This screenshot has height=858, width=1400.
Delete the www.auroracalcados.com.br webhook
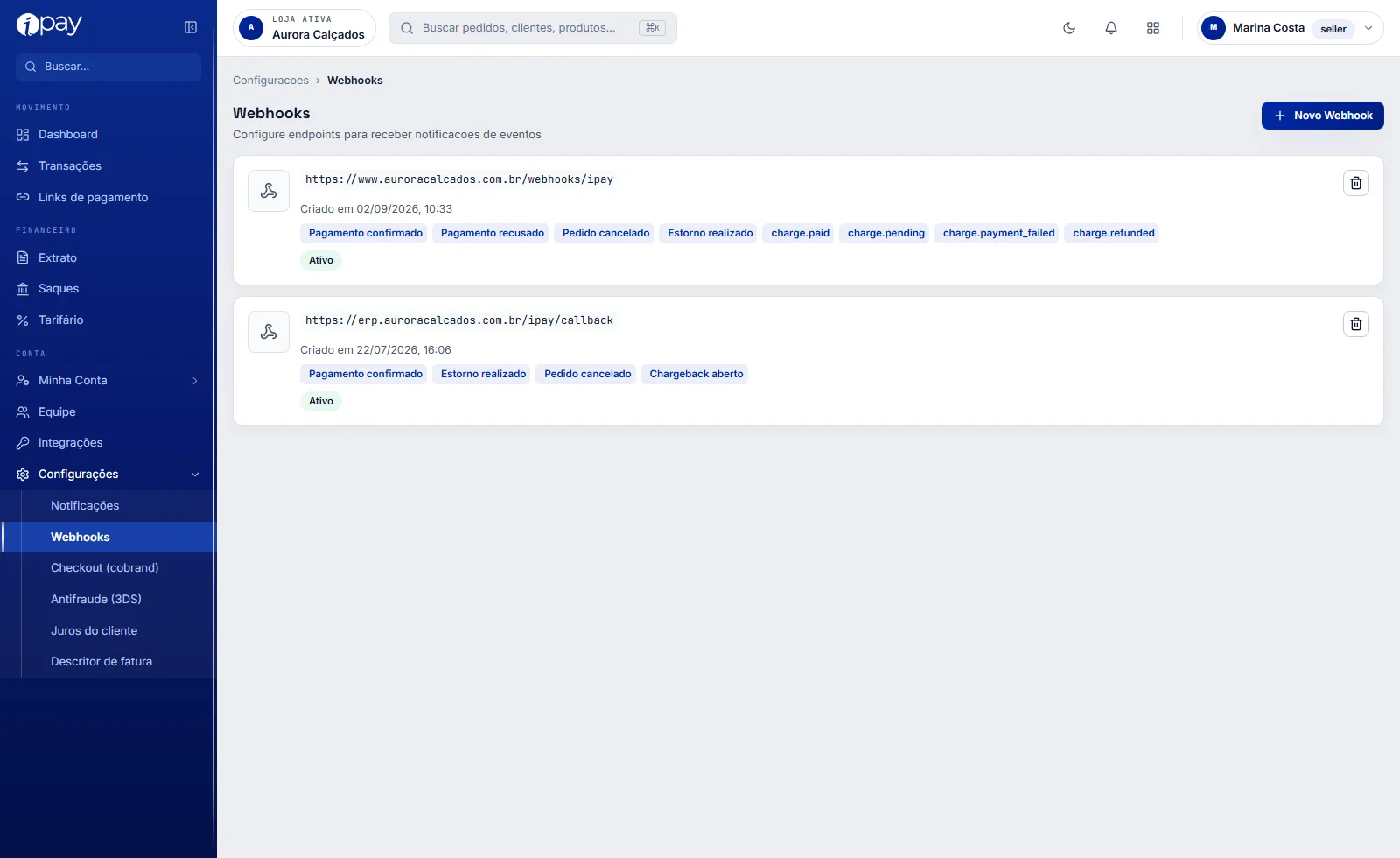[x=1356, y=183]
